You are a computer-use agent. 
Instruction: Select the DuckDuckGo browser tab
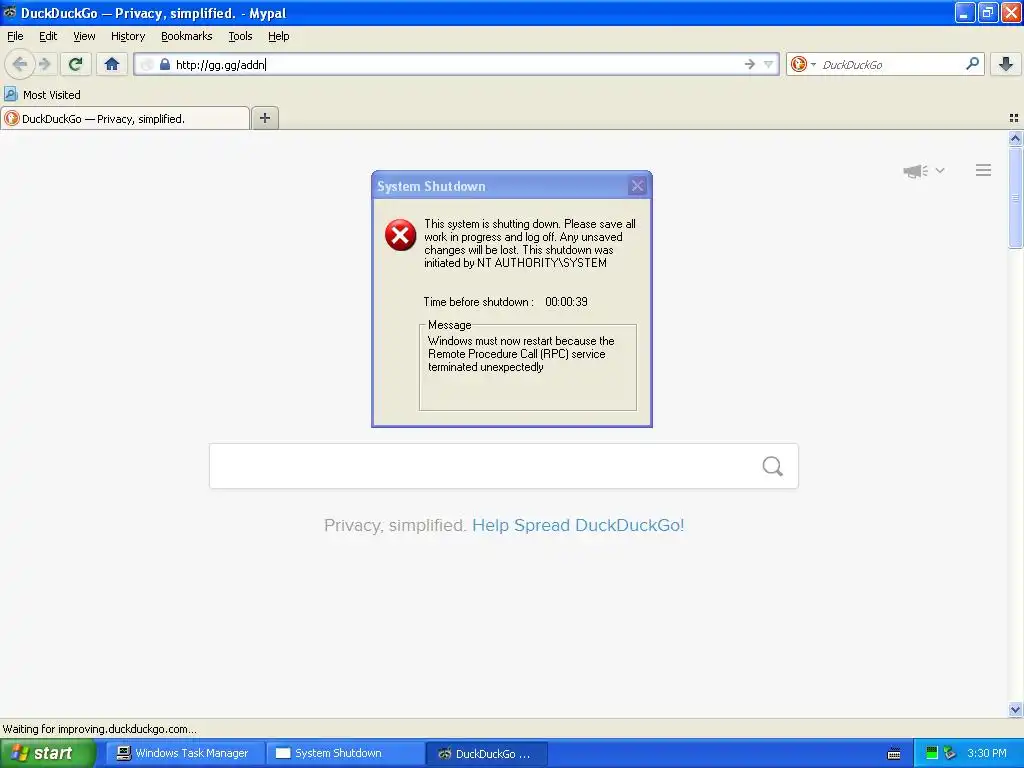pos(125,119)
